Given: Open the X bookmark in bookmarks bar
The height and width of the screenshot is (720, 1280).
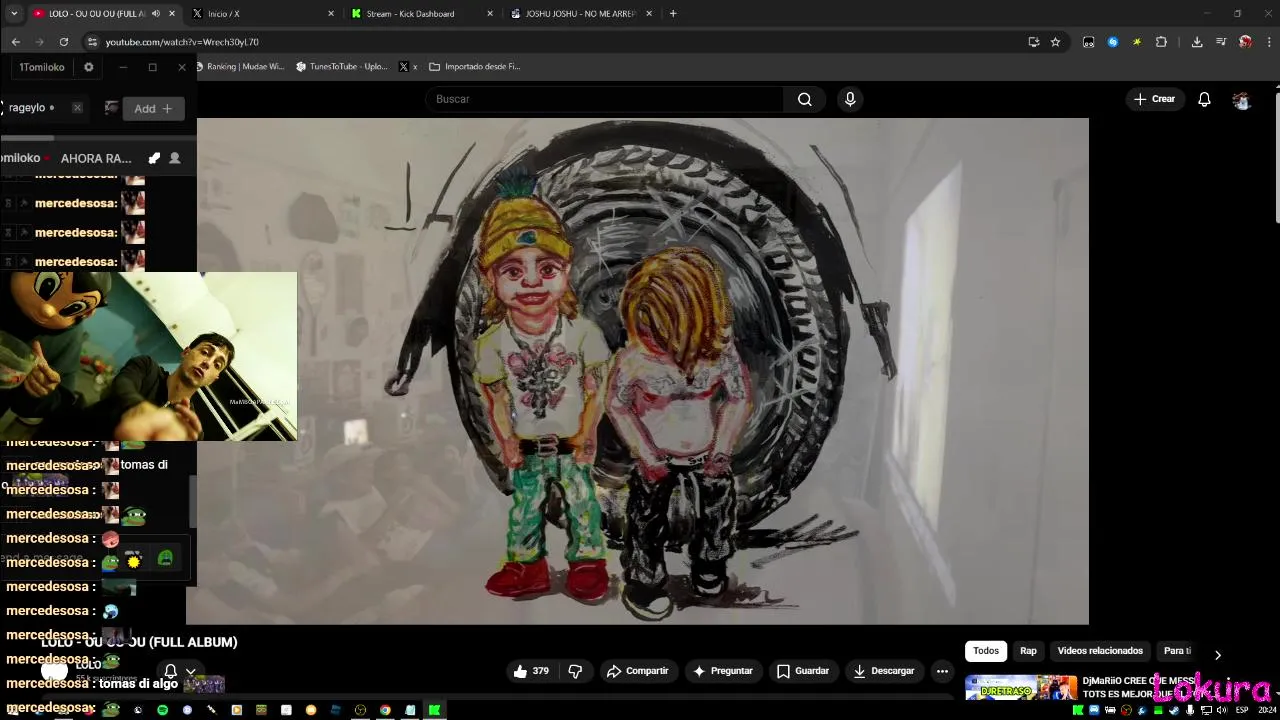Looking at the screenshot, I should point(408,67).
